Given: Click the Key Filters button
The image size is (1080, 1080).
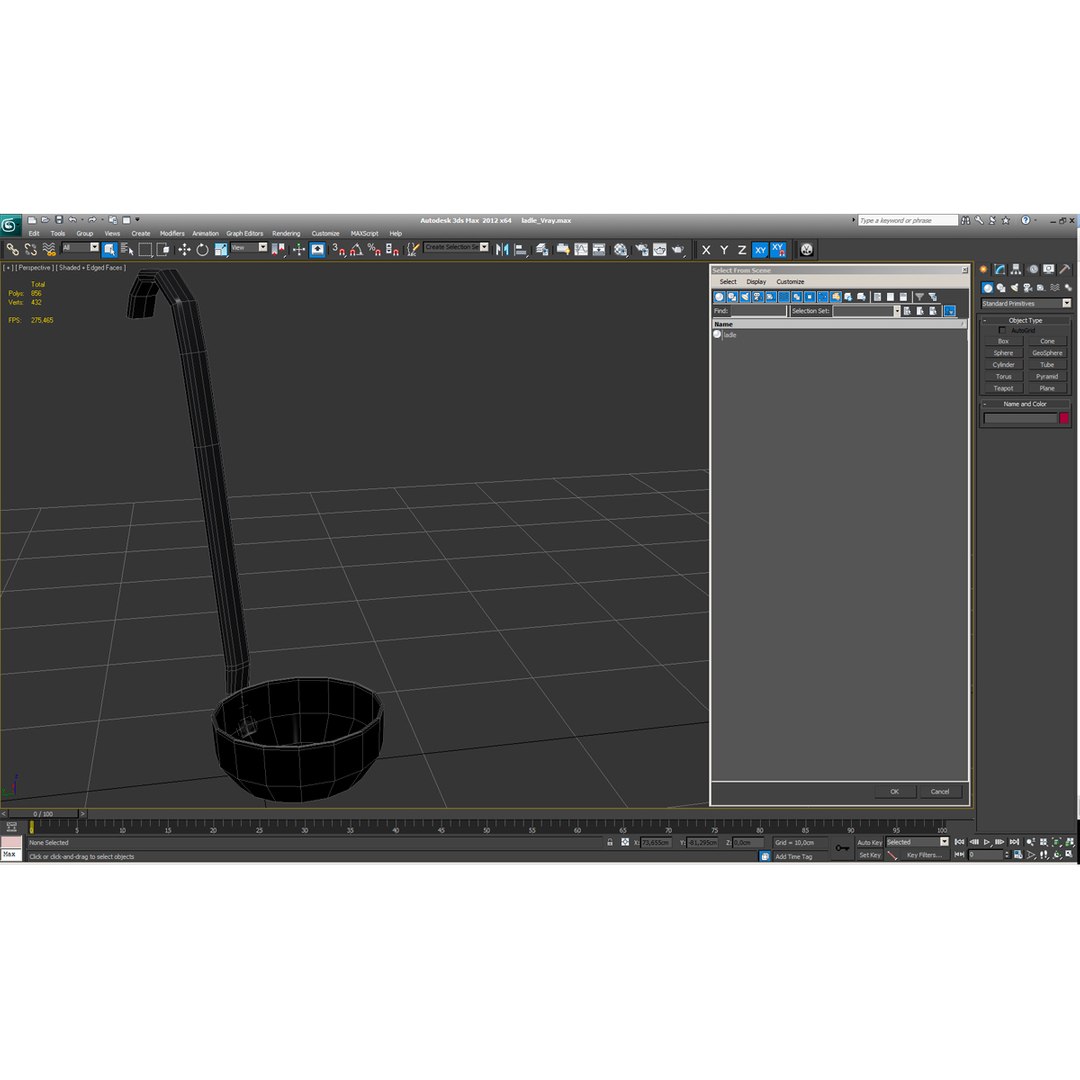Looking at the screenshot, I should tap(924, 855).
